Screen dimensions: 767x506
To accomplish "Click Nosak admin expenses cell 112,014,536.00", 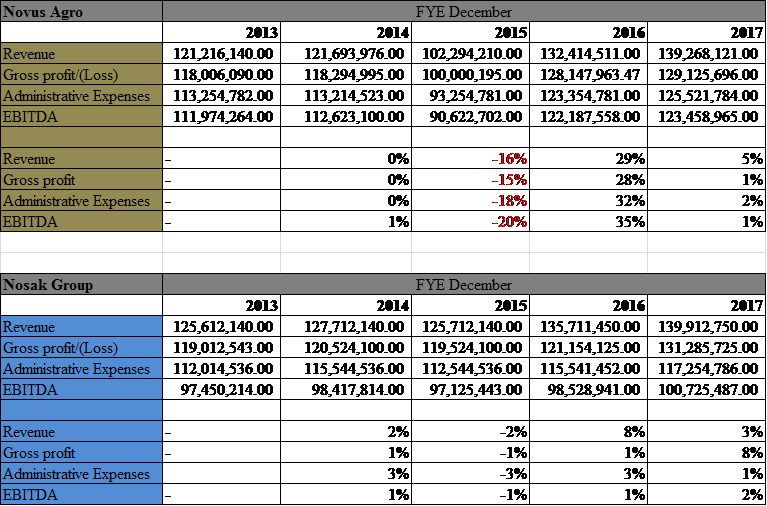I will (x=222, y=368).
